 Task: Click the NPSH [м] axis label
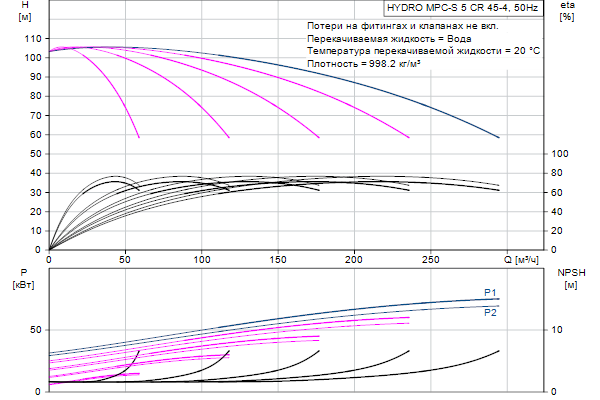[570, 279]
